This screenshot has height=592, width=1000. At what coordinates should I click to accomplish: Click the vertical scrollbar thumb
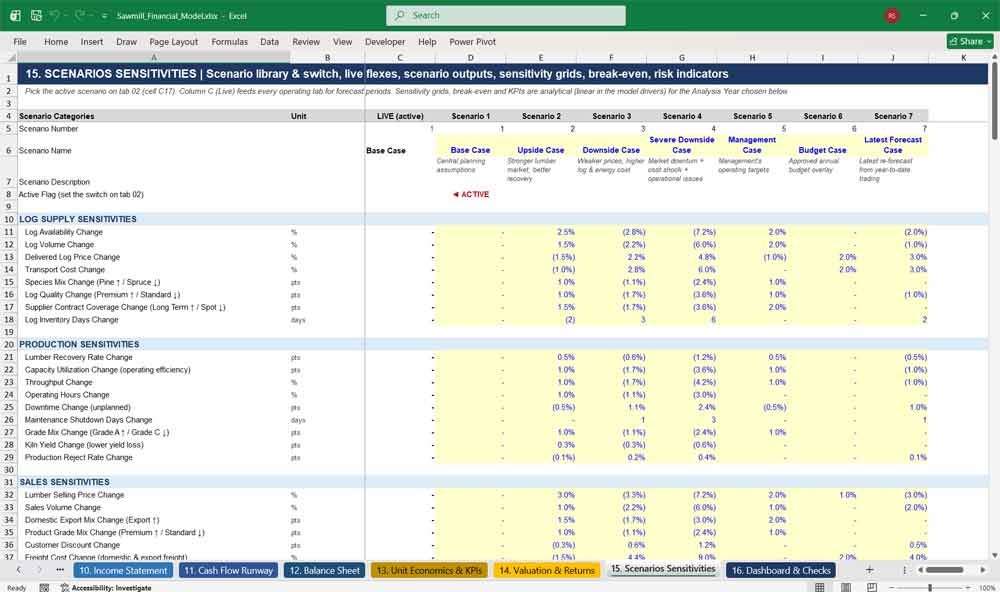point(994,101)
